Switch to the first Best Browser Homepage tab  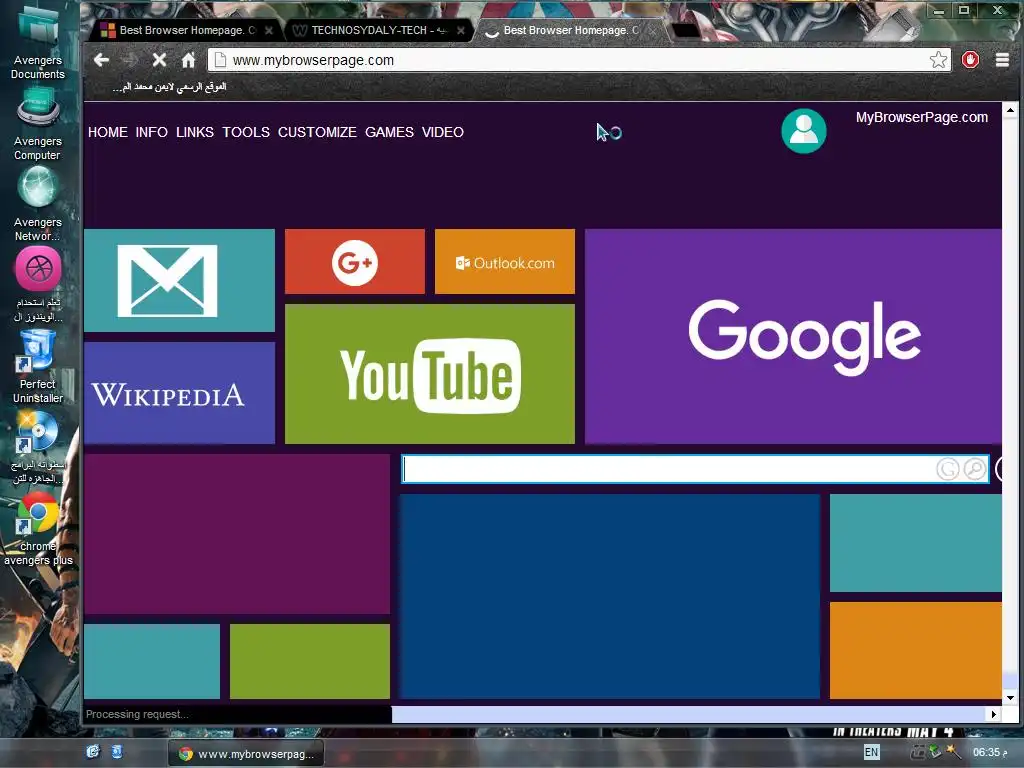(186, 30)
